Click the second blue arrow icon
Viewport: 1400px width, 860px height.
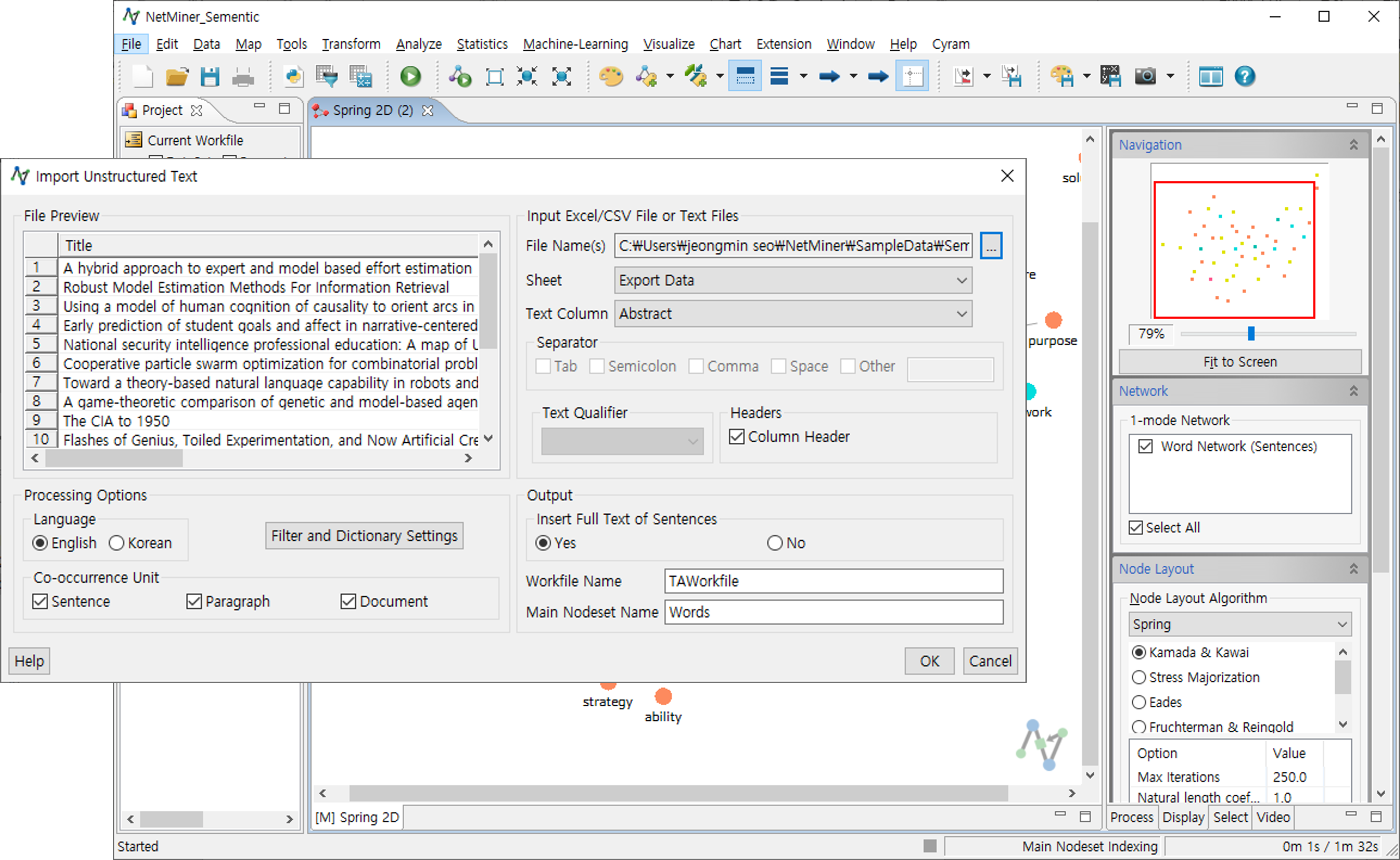pyautogui.click(x=878, y=76)
